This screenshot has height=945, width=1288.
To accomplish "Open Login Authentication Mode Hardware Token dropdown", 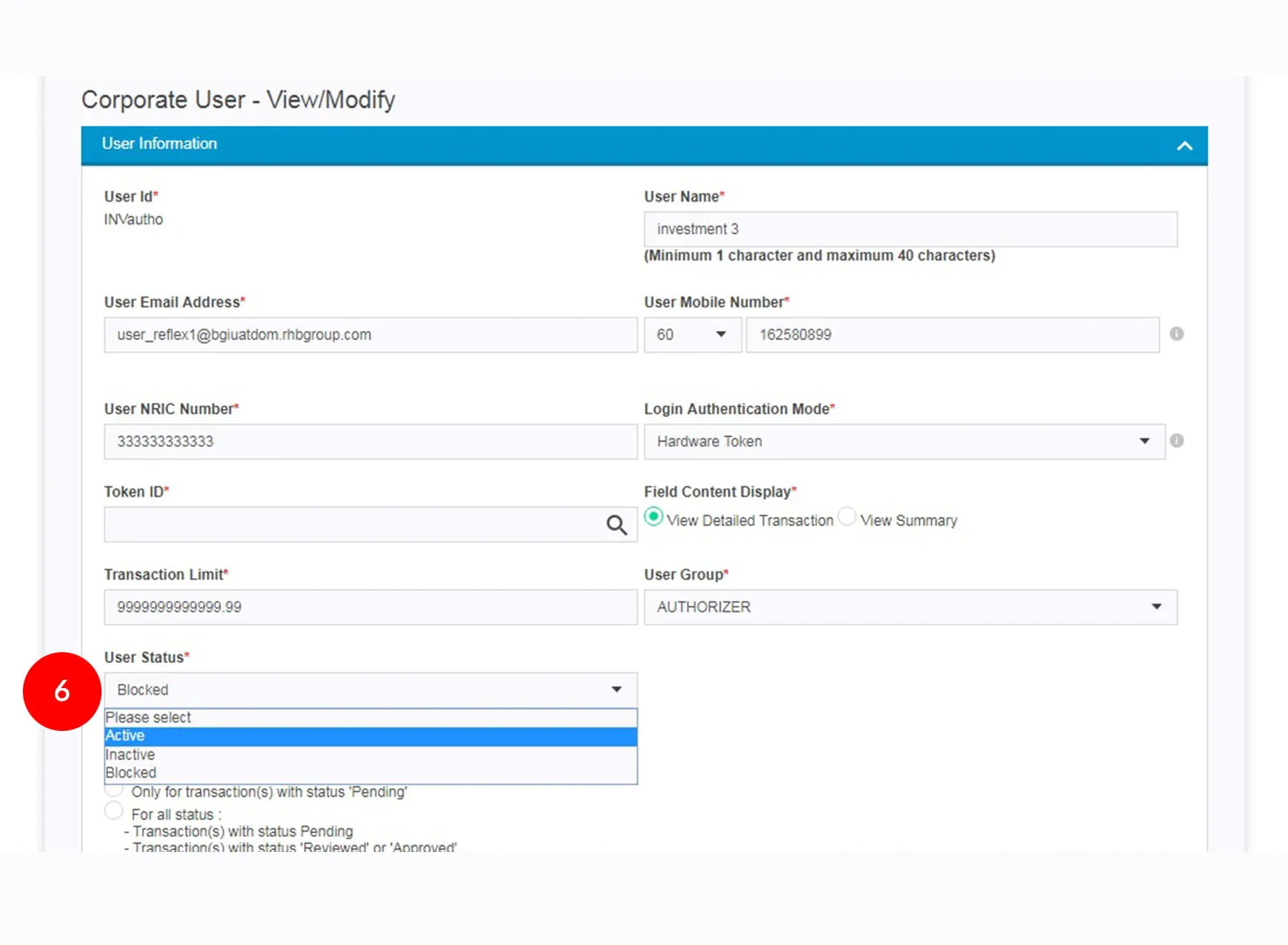I will [904, 442].
